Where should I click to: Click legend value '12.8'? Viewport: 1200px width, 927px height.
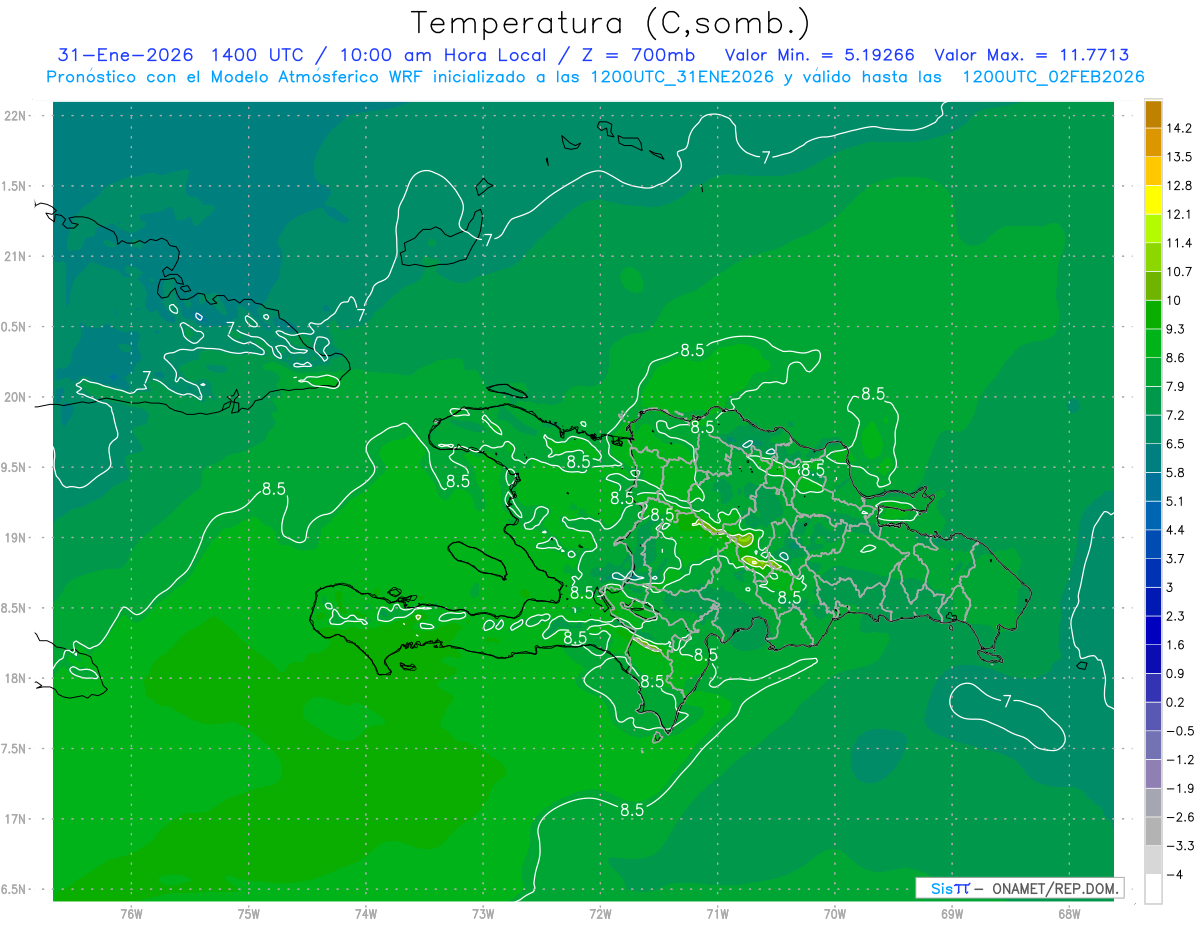click(1178, 186)
